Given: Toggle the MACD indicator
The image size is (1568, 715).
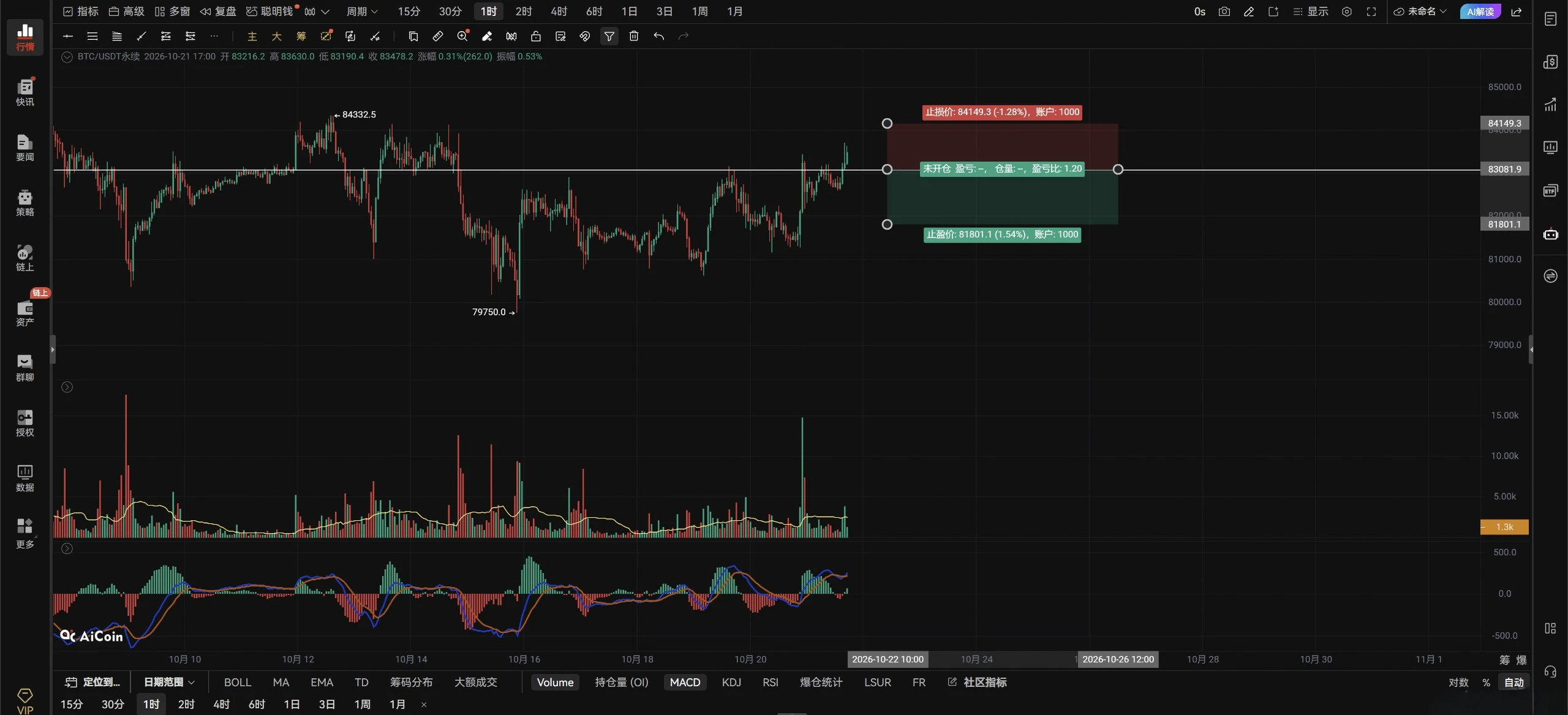Looking at the screenshot, I should (685, 682).
